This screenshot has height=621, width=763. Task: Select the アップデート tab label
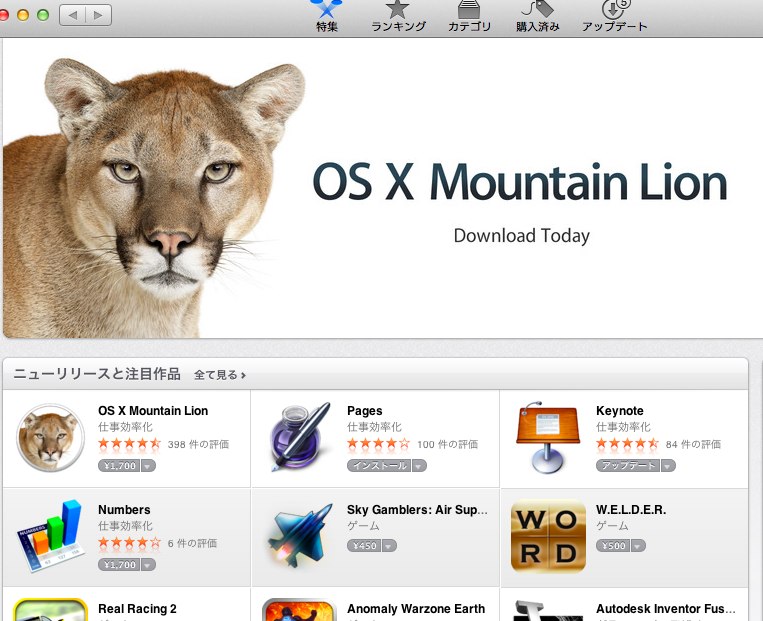[615, 27]
